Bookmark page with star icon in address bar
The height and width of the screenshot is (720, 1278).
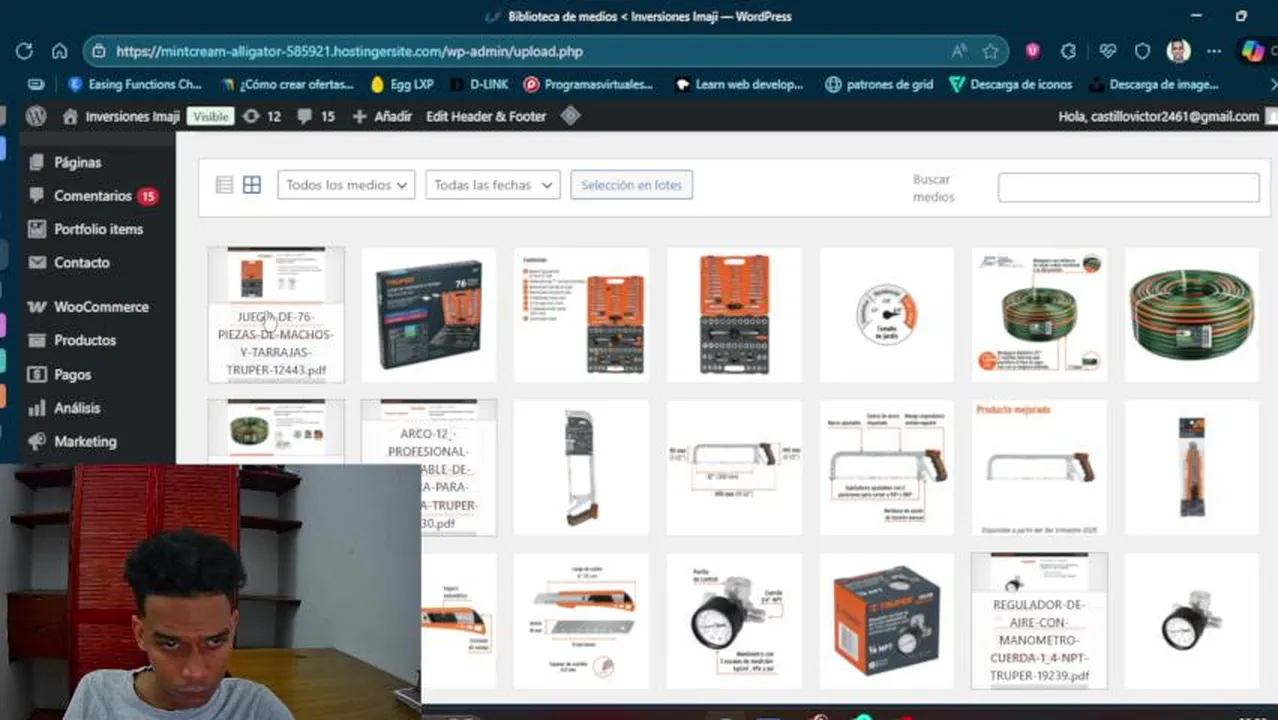[990, 51]
